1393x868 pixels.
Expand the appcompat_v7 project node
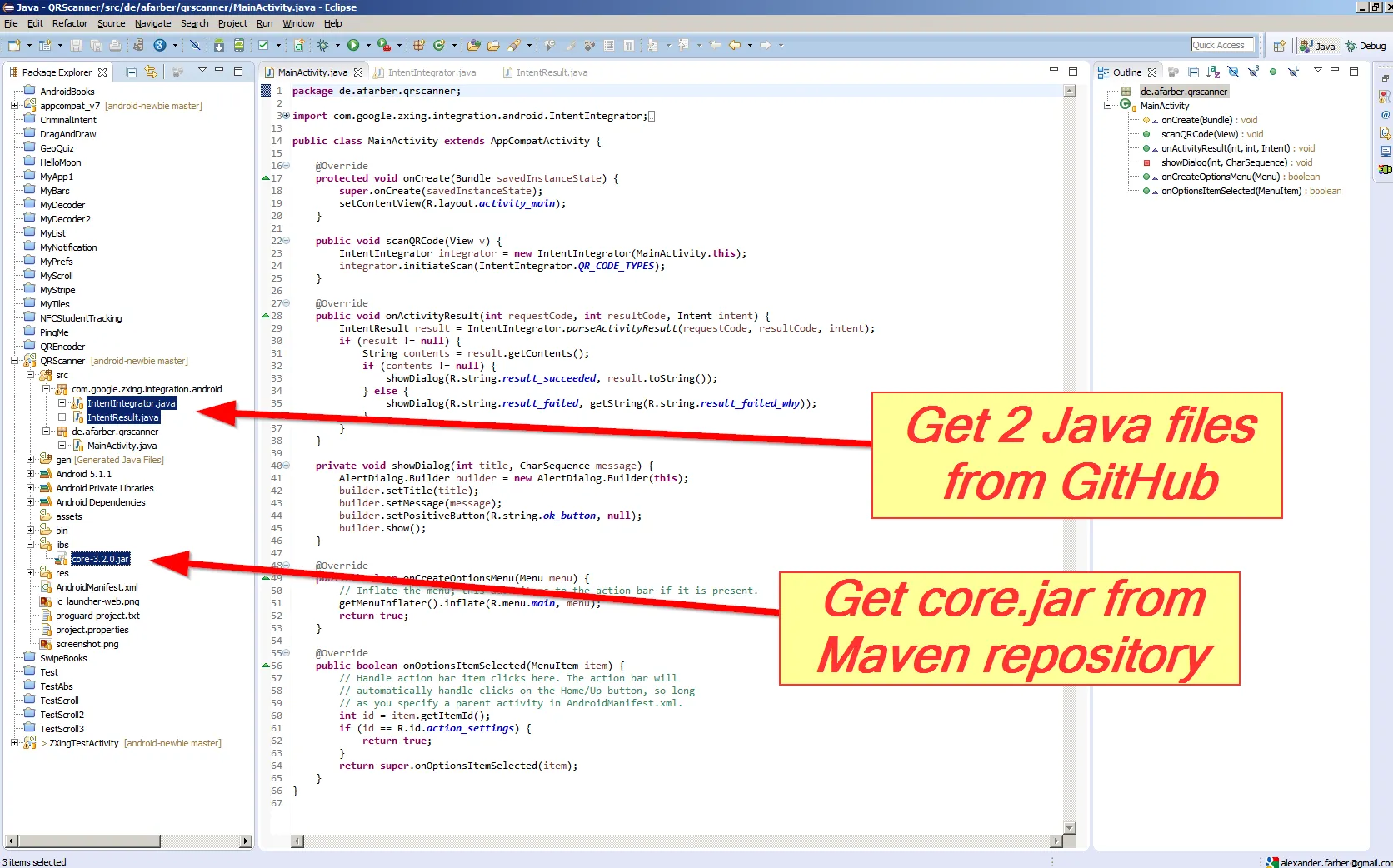[14, 106]
